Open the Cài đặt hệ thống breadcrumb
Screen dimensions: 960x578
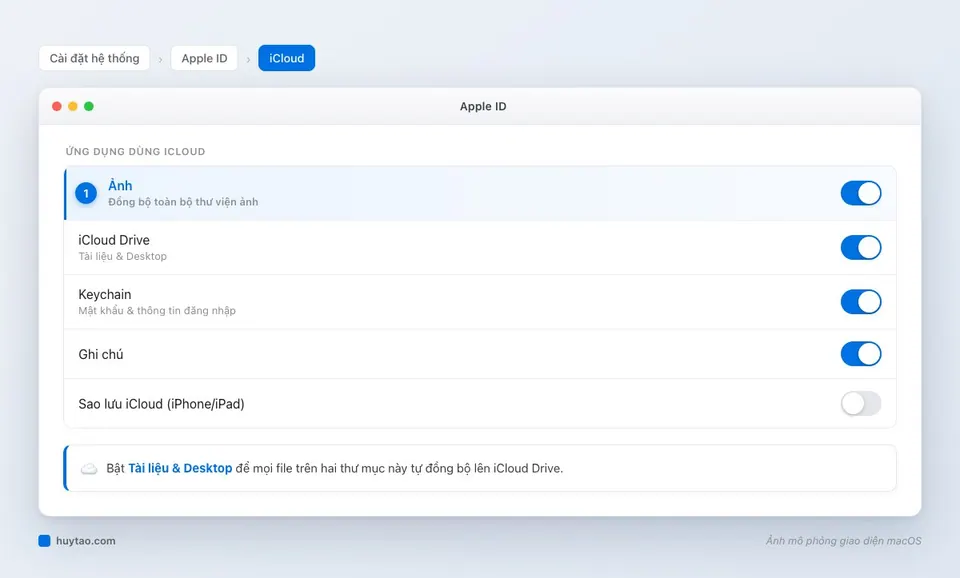[94, 58]
